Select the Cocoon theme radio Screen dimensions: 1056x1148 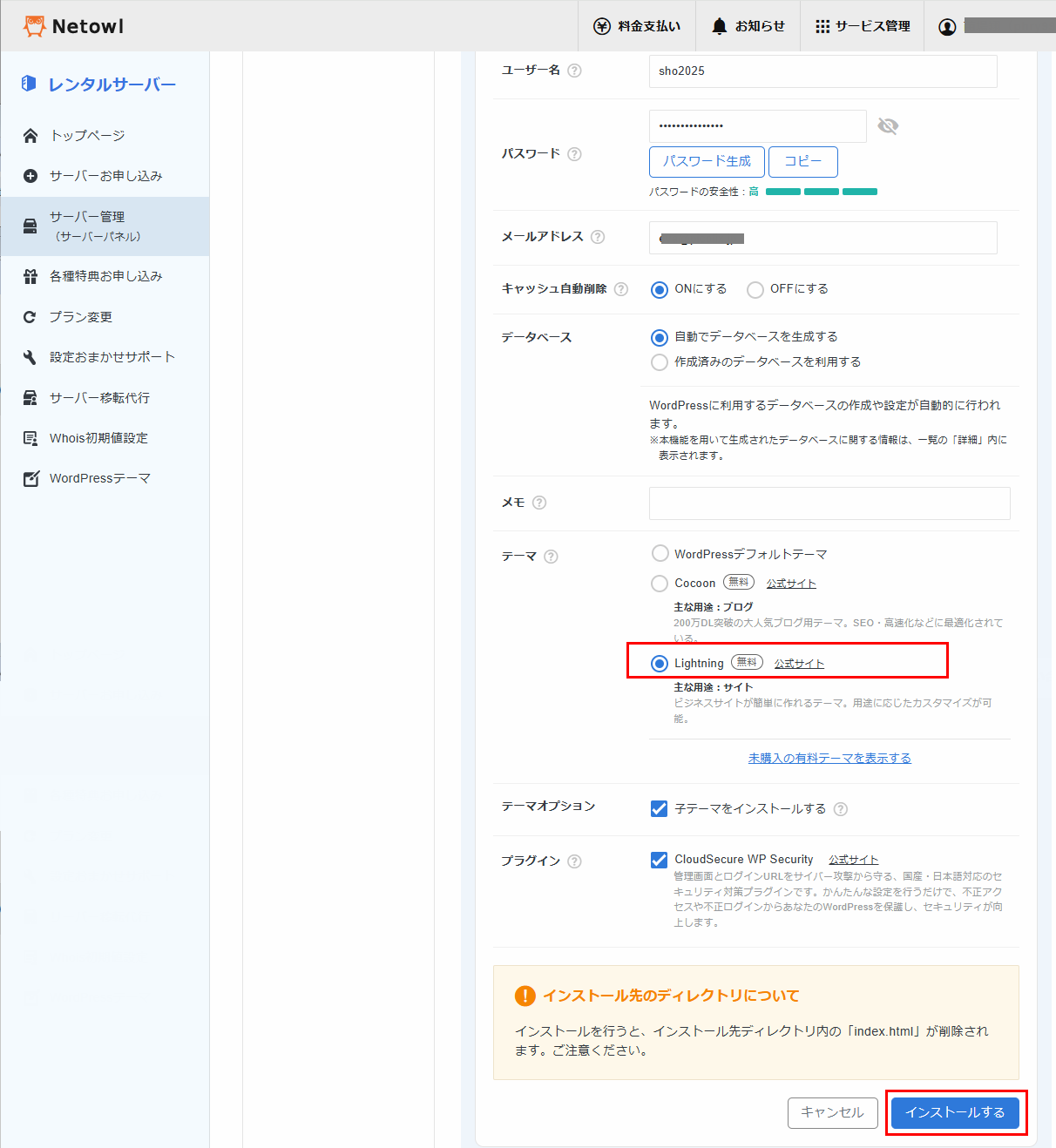pyautogui.click(x=660, y=583)
